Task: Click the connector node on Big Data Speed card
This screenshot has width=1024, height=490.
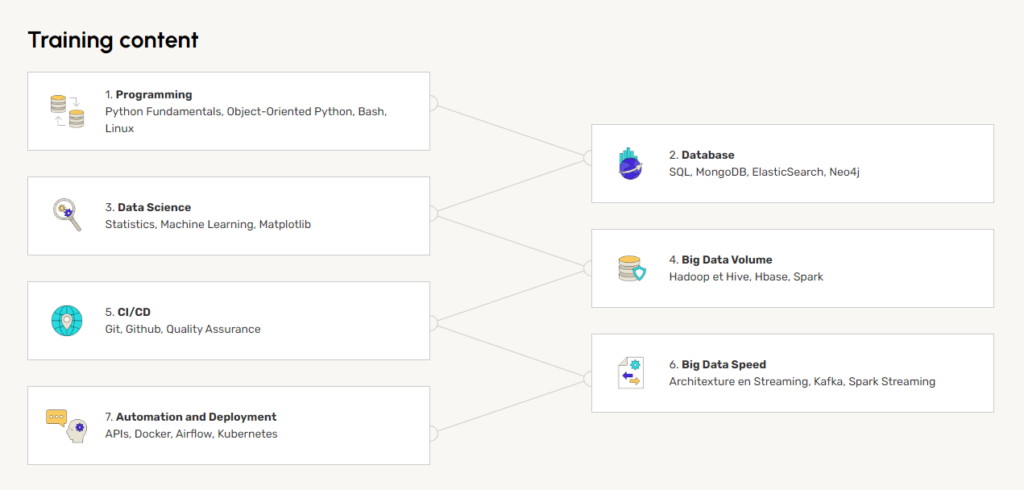Action: click(x=589, y=373)
